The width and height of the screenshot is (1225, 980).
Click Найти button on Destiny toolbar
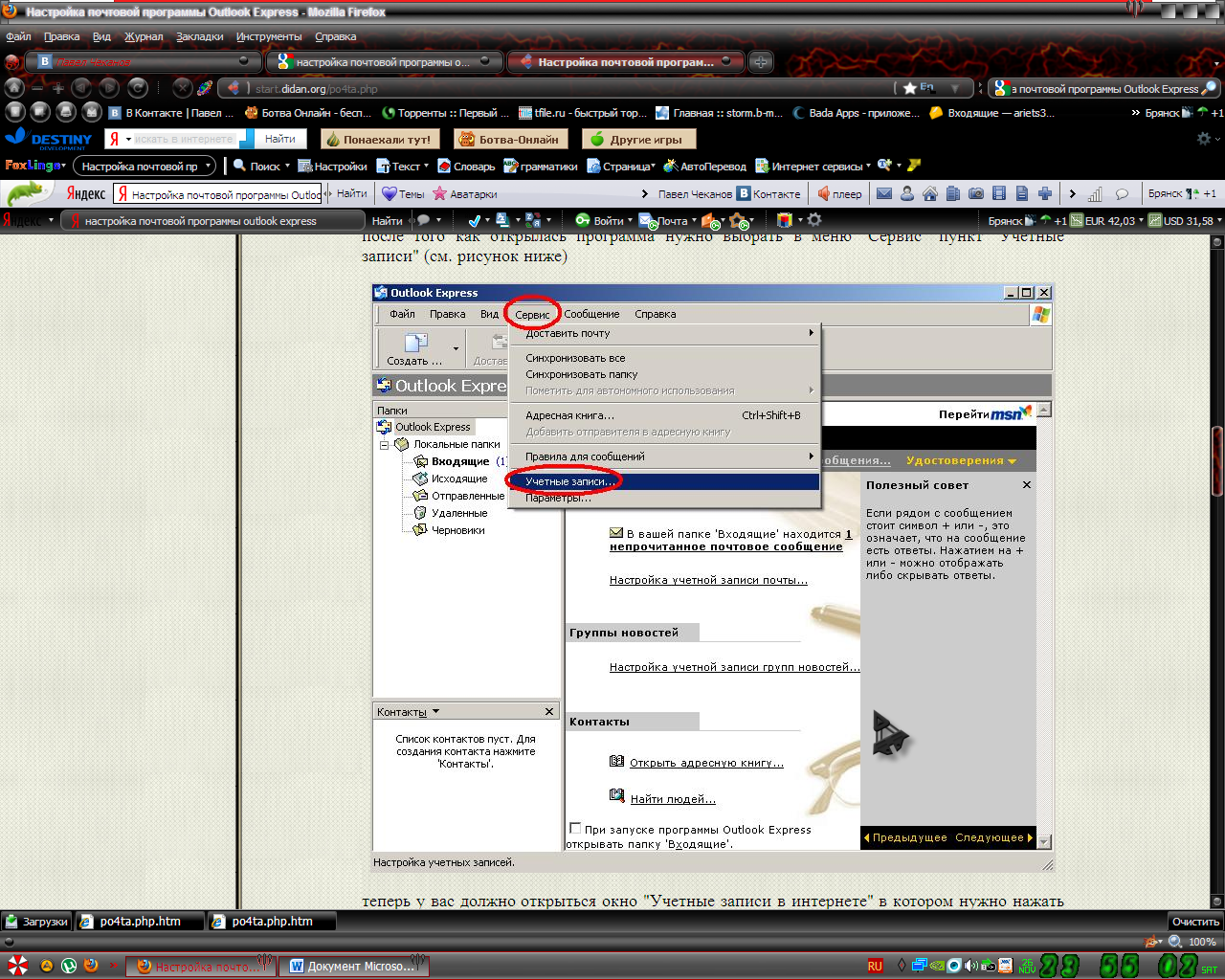[279, 139]
